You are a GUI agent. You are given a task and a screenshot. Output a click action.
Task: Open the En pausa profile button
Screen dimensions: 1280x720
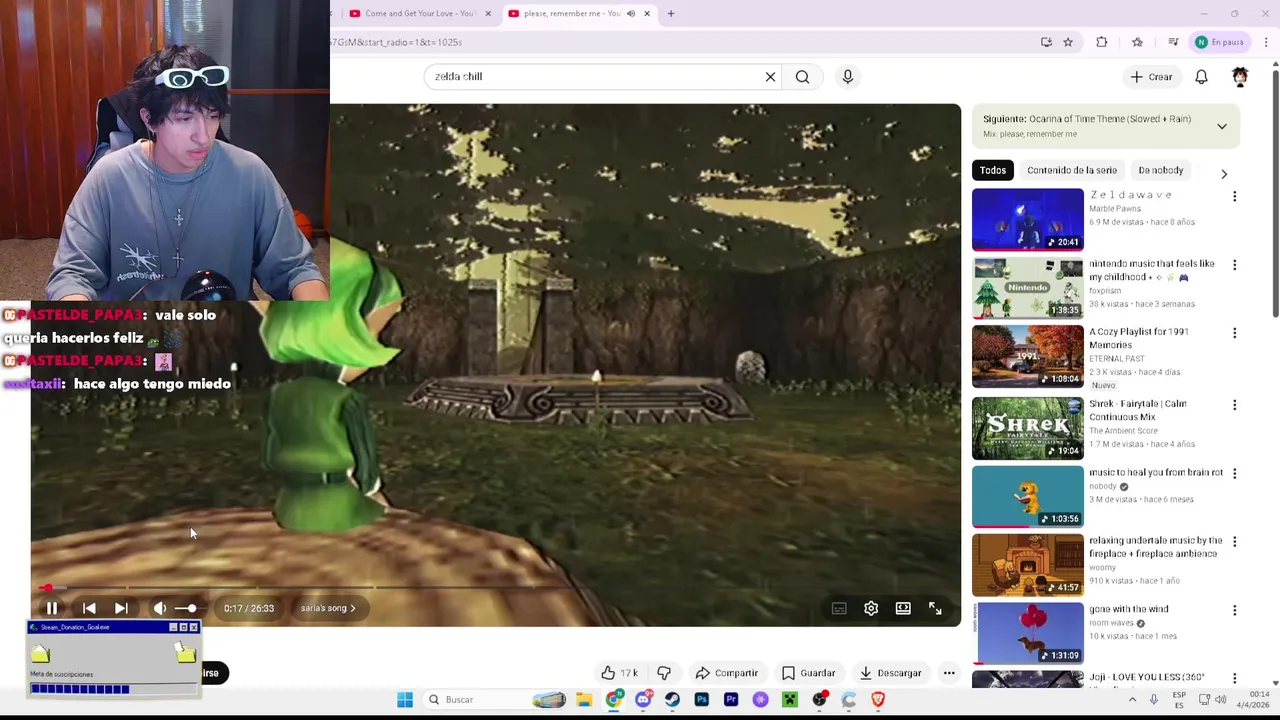pyautogui.click(x=1220, y=42)
